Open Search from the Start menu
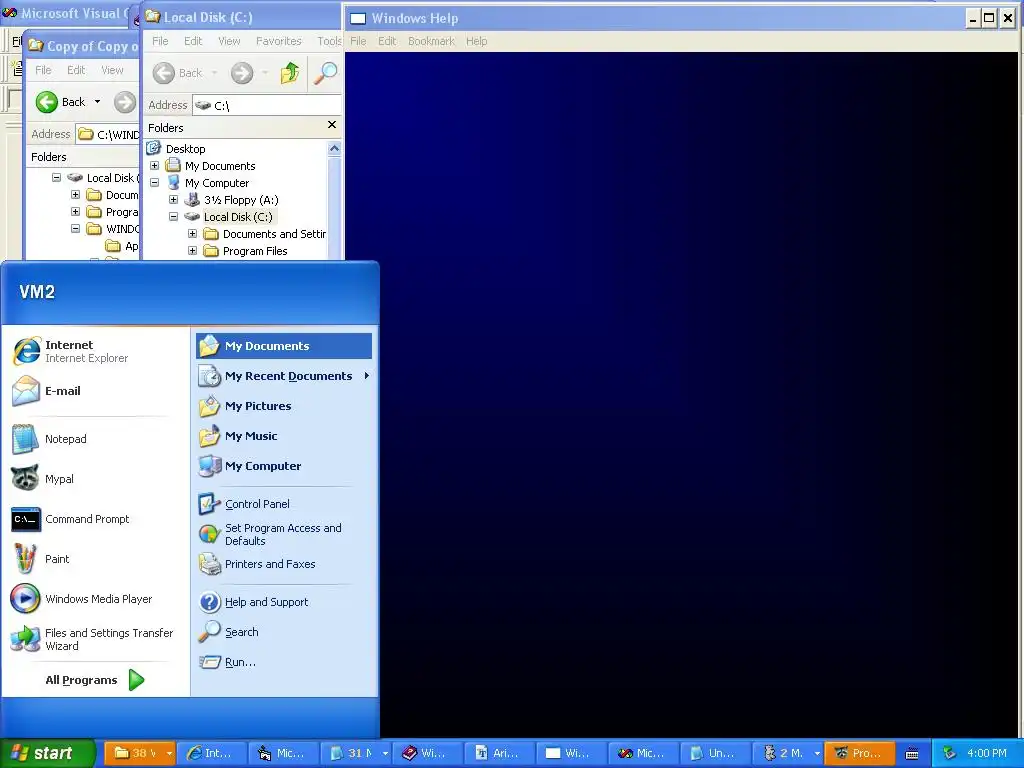 click(x=283, y=632)
